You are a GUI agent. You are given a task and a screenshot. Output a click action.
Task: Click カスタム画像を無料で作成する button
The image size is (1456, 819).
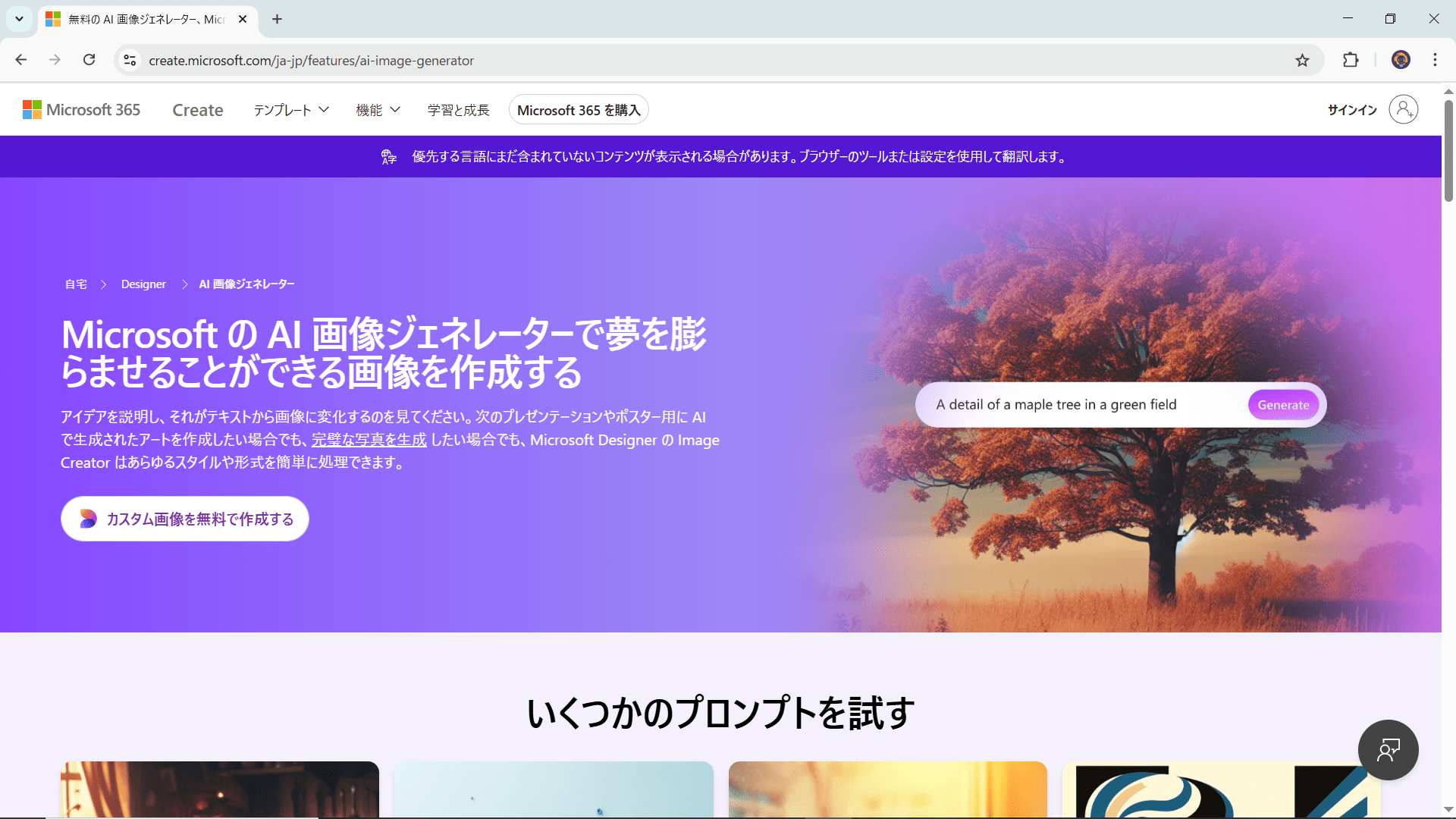(185, 519)
